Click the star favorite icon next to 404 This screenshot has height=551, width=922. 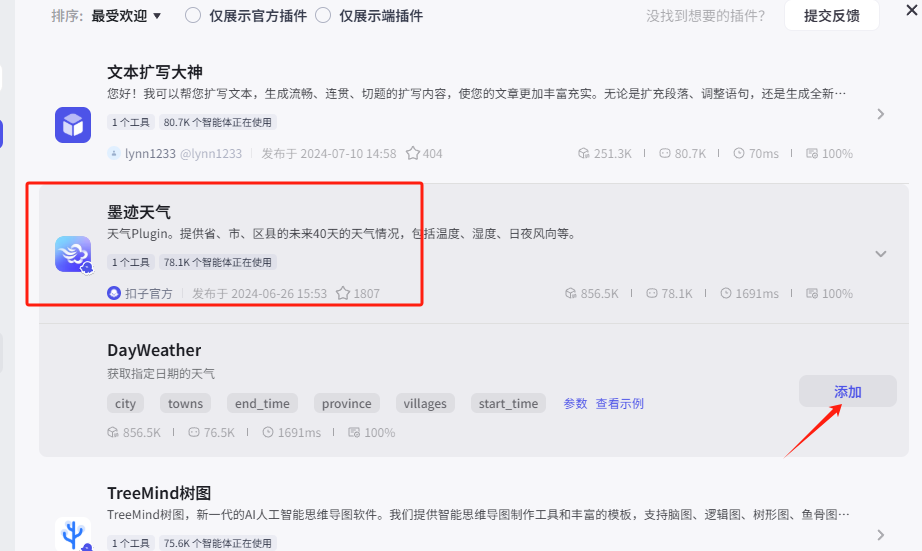tap(413, 153)
